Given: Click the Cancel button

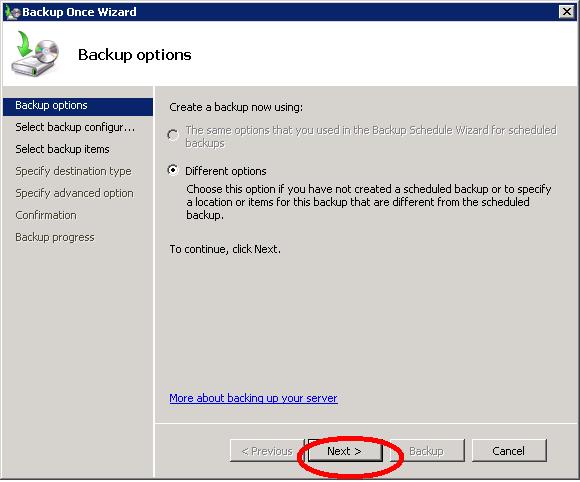Looking at the screenshot, I should (x=509, y=451).
